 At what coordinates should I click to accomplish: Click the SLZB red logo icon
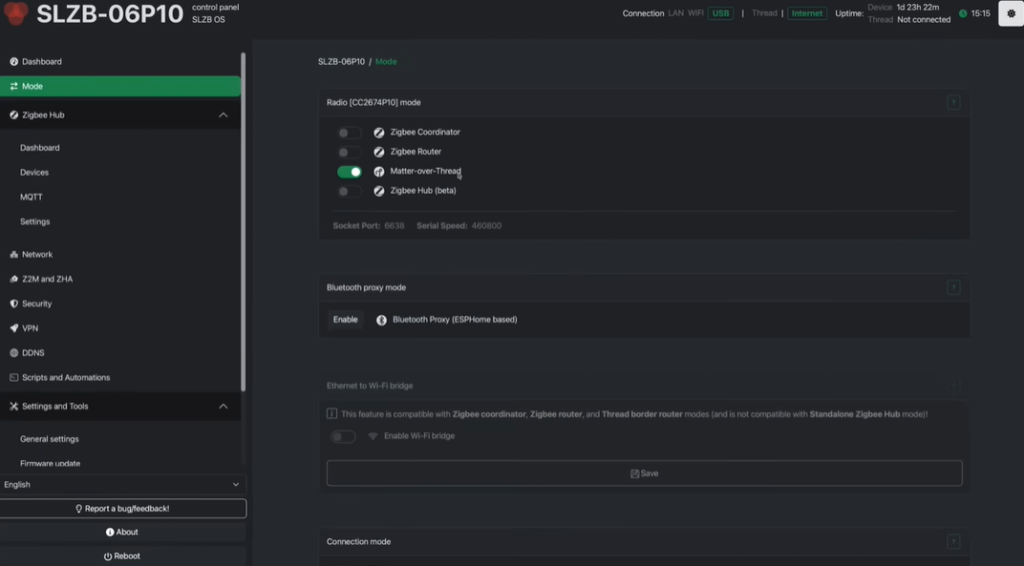coord(15,12)
